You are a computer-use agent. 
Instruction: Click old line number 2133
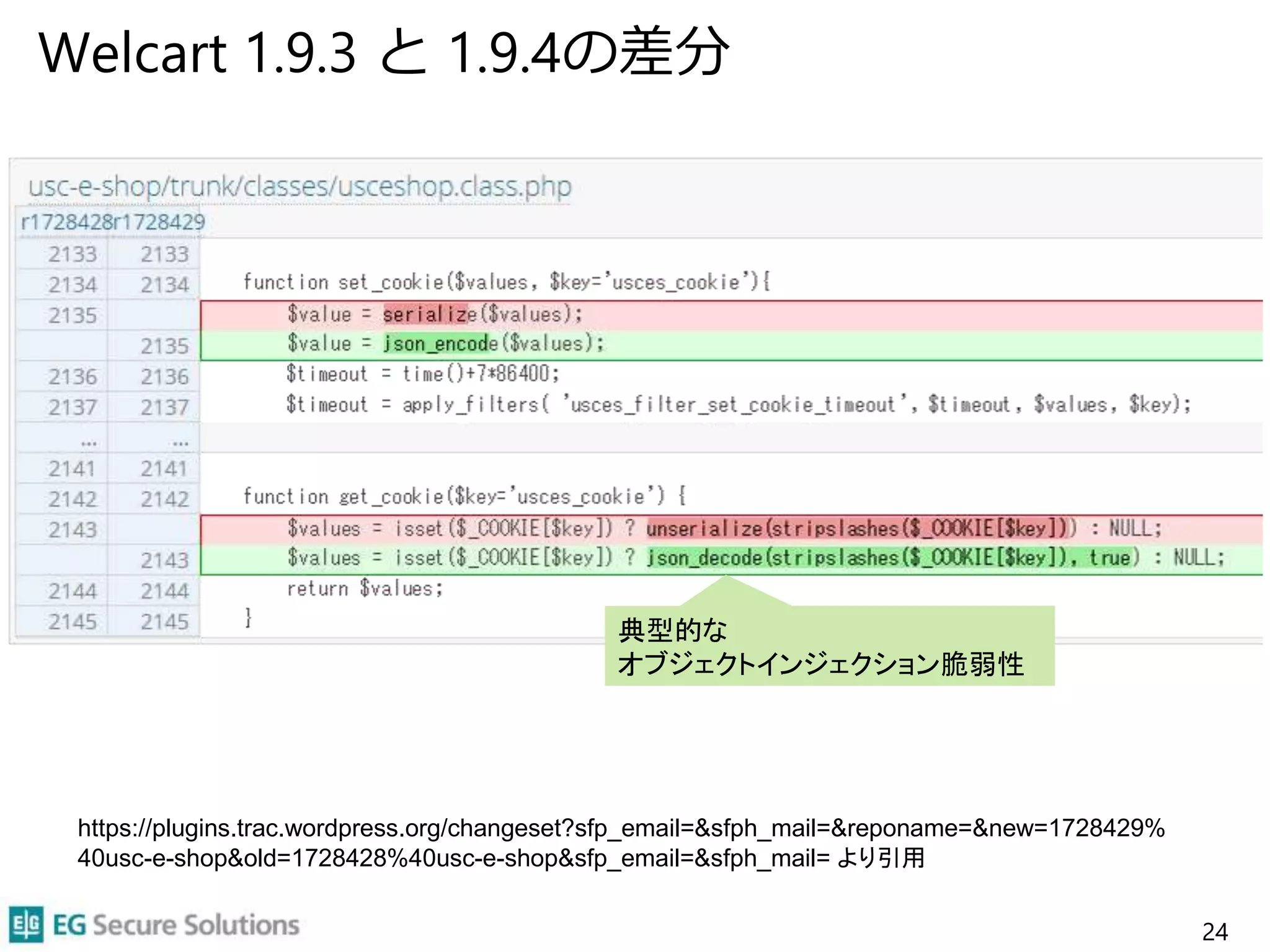click(73, 254)
